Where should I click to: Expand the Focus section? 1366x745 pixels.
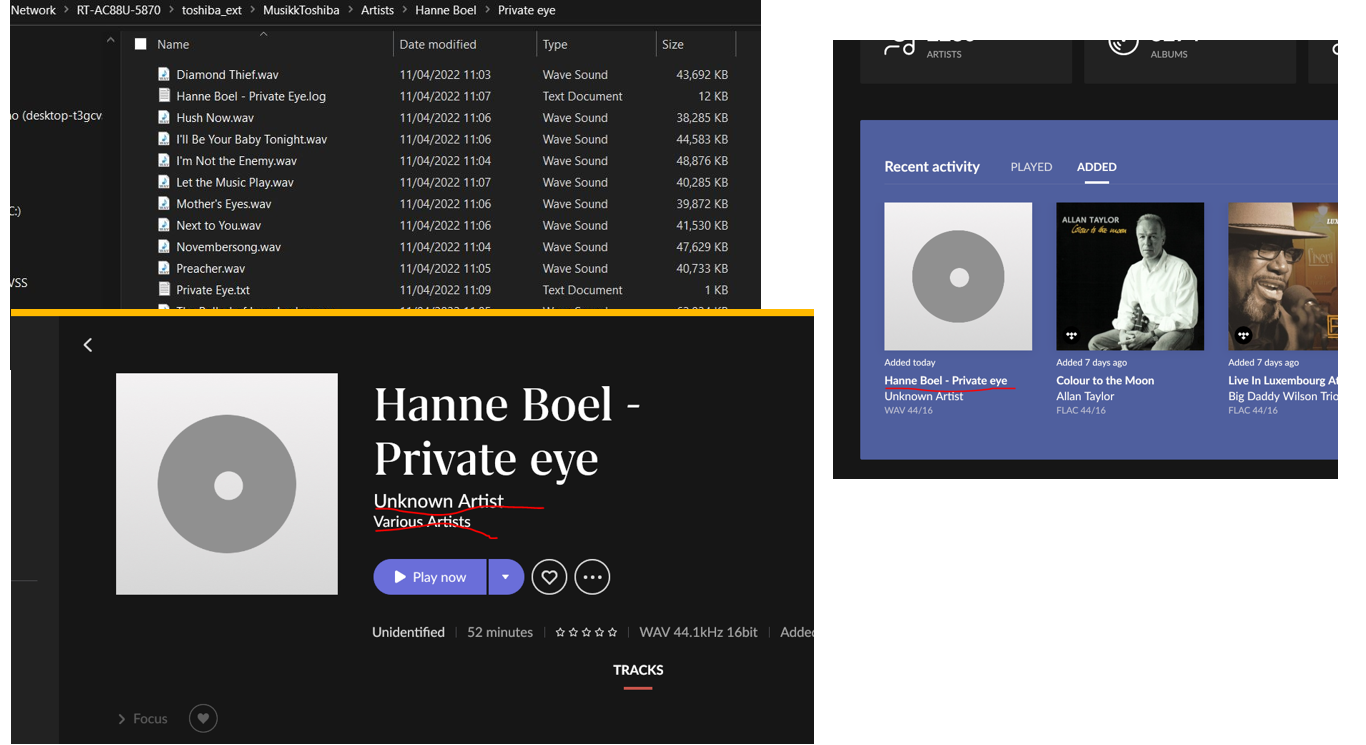click(x=143, y=718)
